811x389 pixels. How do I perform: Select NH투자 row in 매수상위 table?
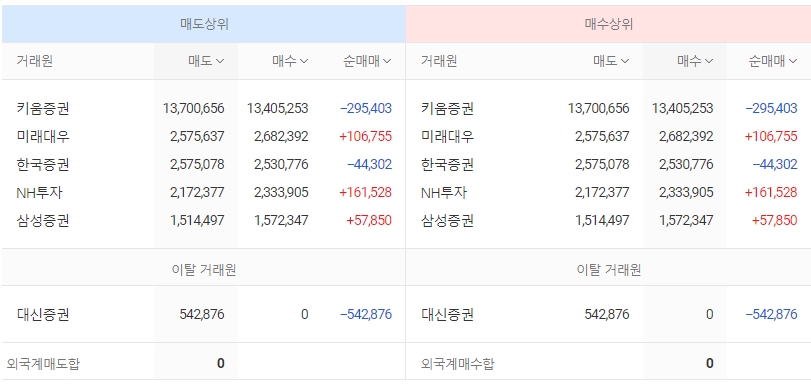click(x=609, y=192)
